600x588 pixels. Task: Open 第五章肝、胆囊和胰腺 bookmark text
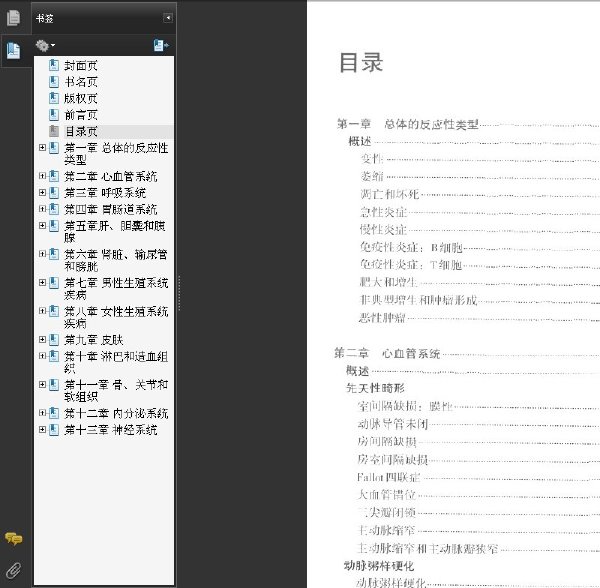115,232
